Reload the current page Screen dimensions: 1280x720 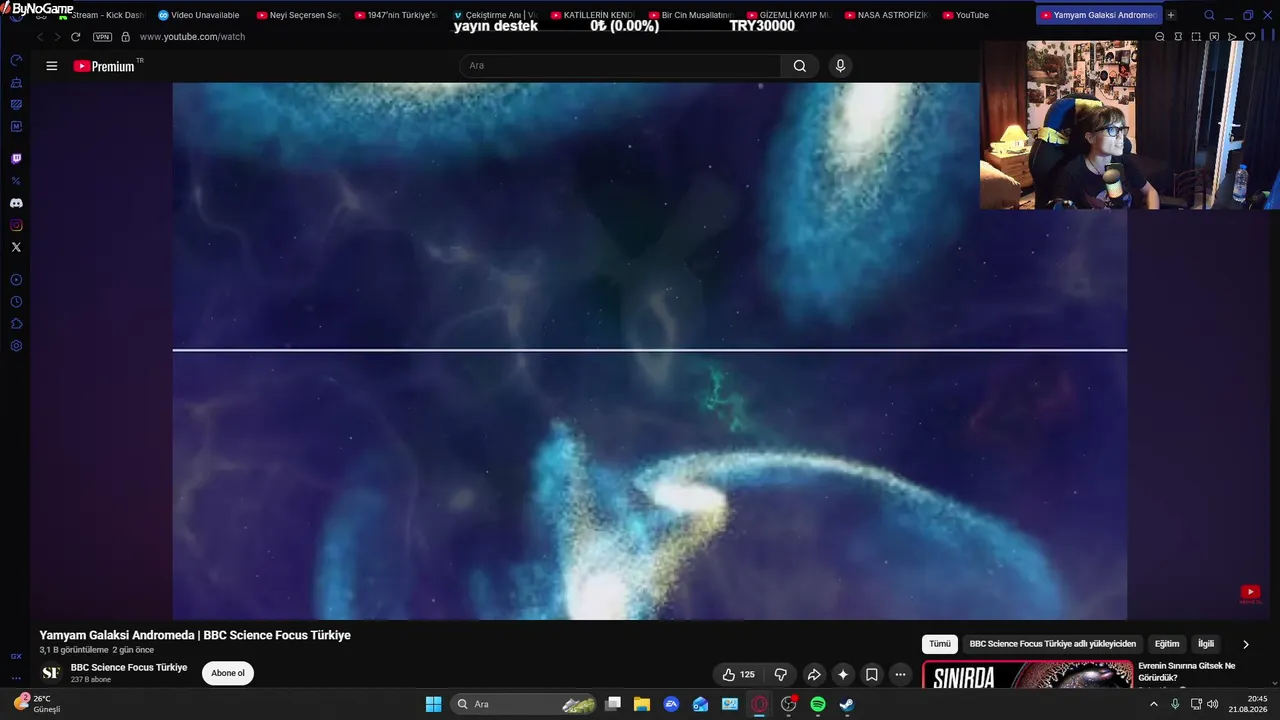pos(75,37)
